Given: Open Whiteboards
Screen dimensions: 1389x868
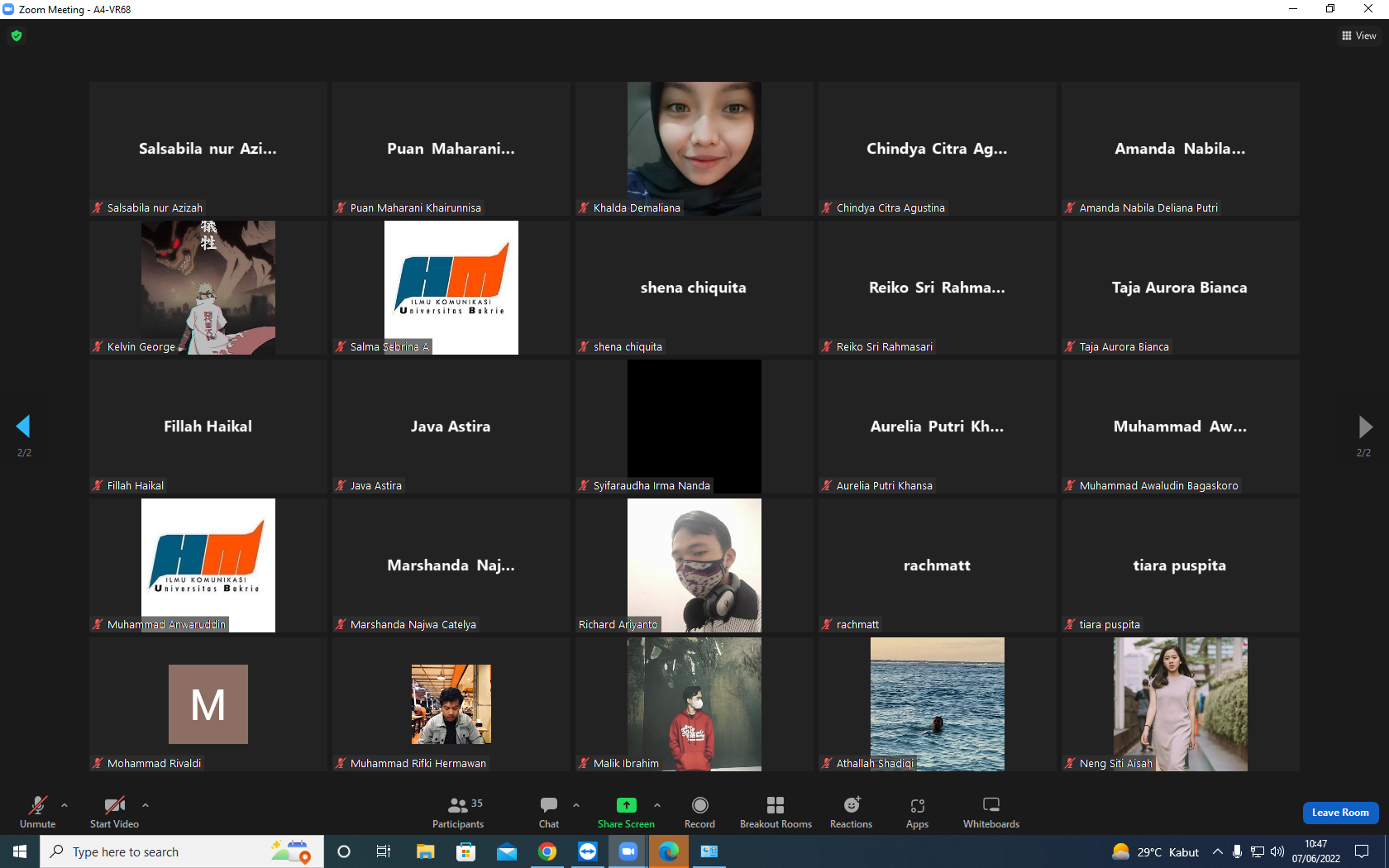Looking at the screenshot, I should (991, 812).
